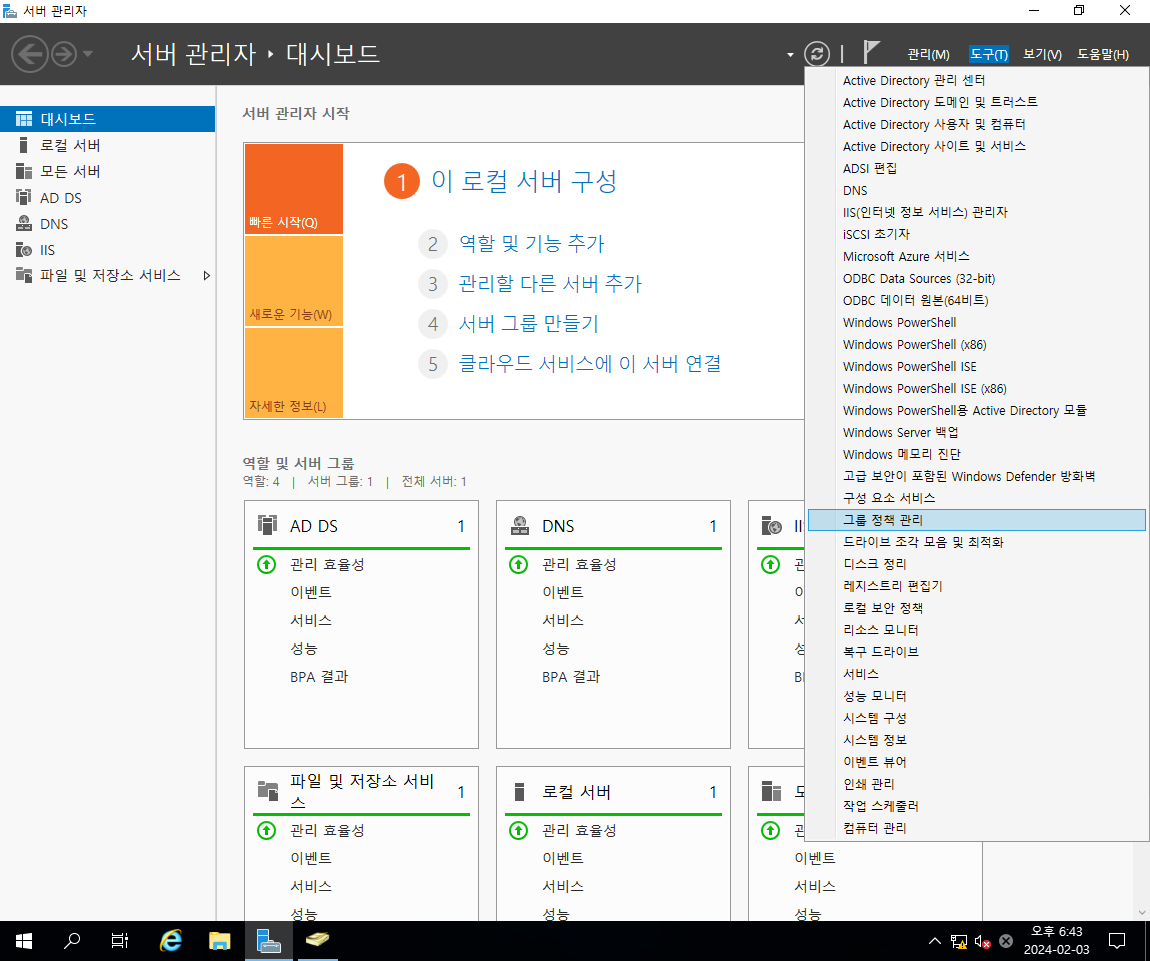
Task: Click 이 로컬 서버 구성 link
Action: point(524,181)
